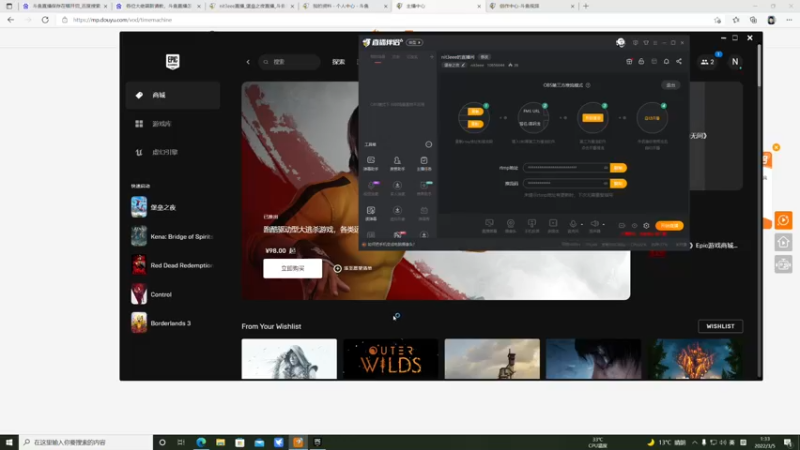Click the 立即购买 buy now button
The height and width of the screenshot is (450, 800).
(x=292, y=268)
